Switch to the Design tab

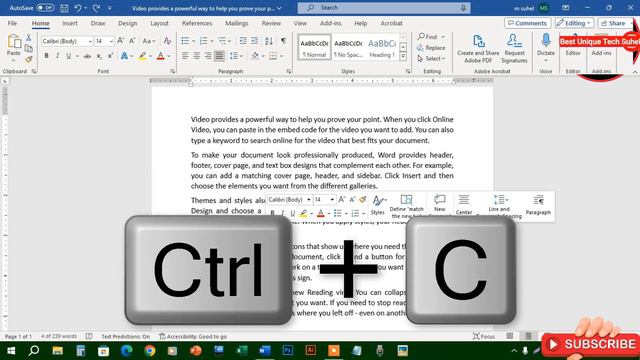128,23
